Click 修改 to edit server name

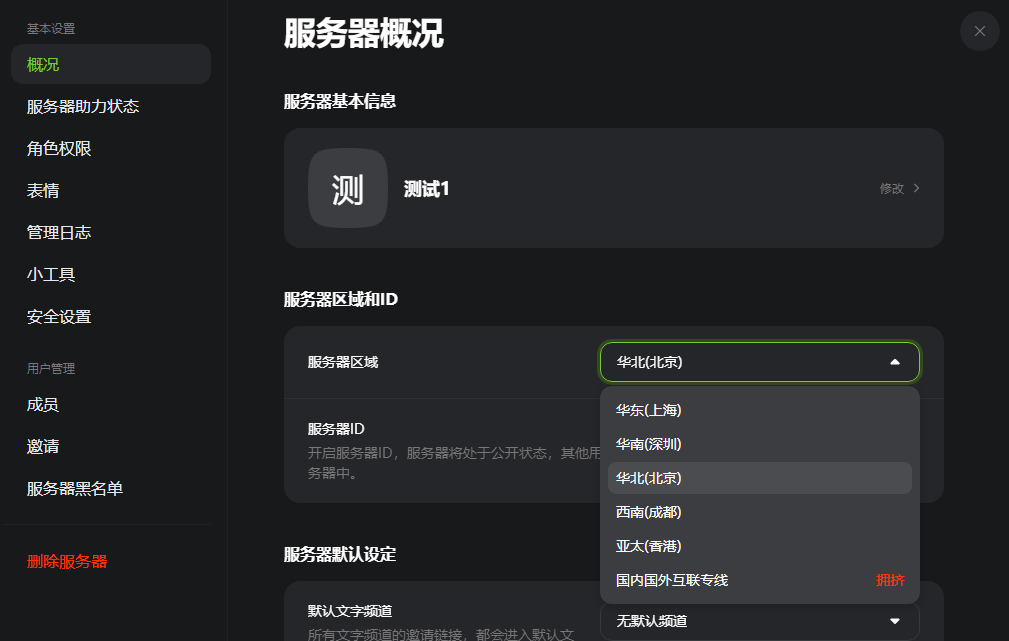click(x=891, y=188)
